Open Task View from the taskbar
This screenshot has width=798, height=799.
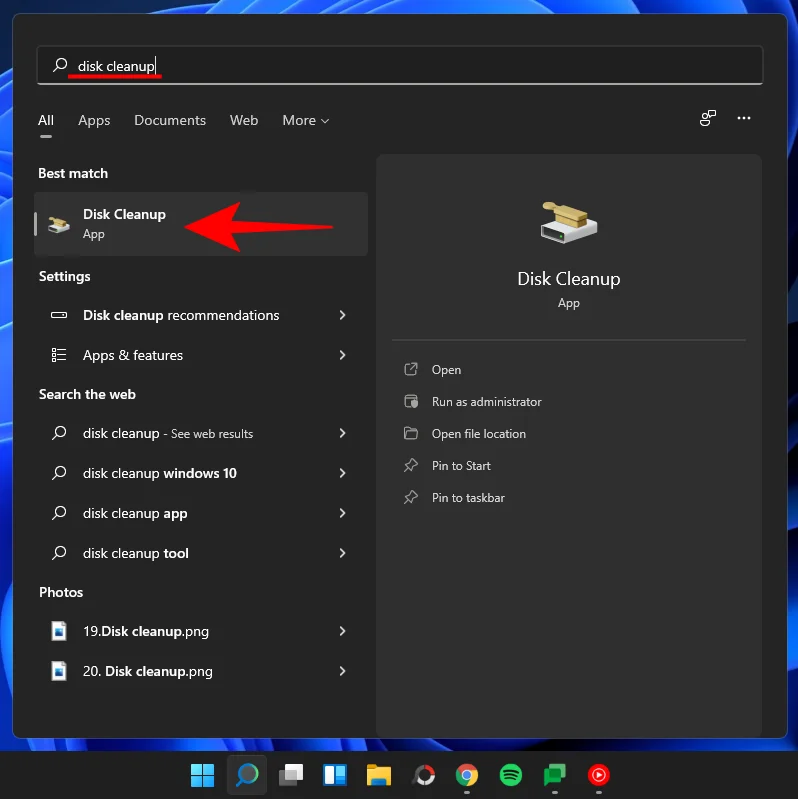coord(291,775)
